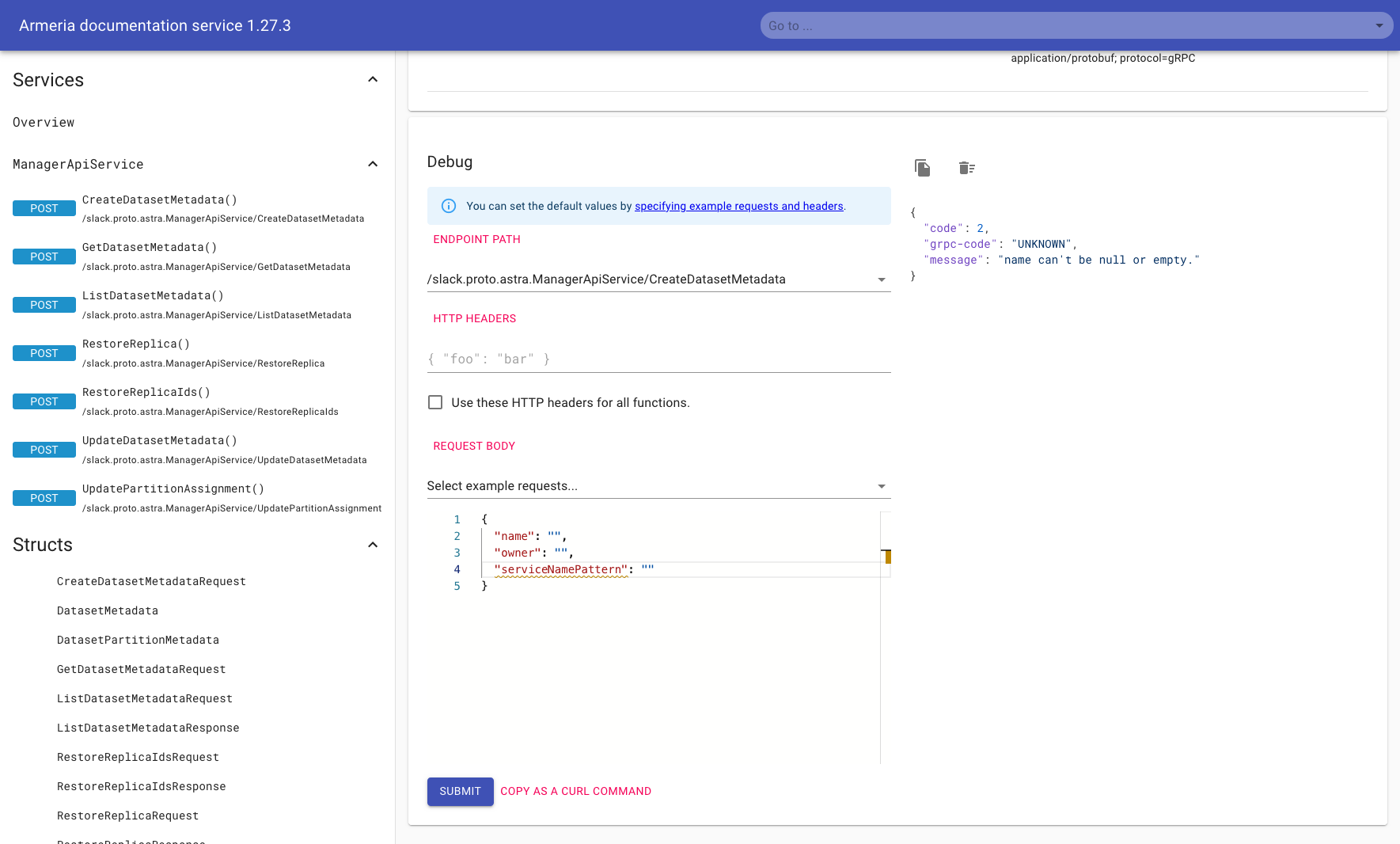Click the Structs heading
The width and height of the screenshot is (1400, 844).
click(43, 545)
